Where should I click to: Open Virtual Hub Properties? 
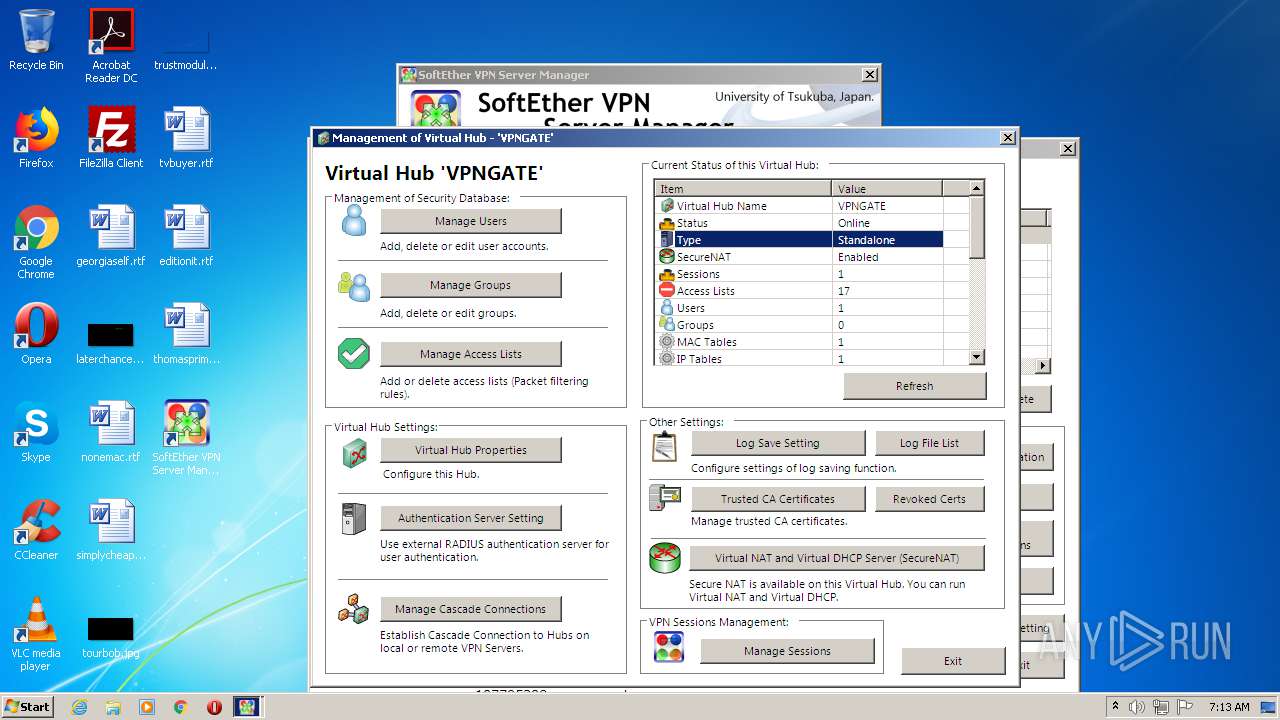(471, 450)
